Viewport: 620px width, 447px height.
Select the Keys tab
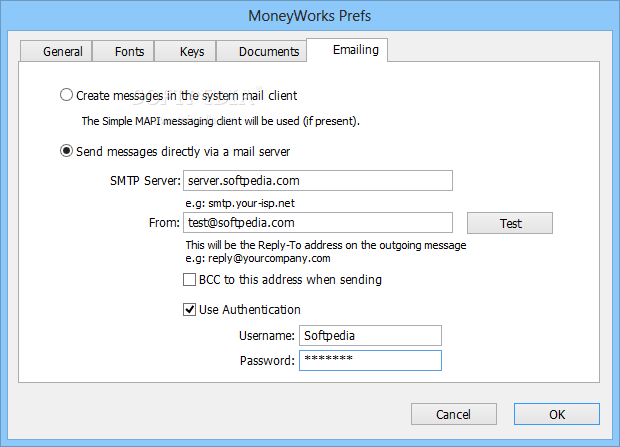185,51
